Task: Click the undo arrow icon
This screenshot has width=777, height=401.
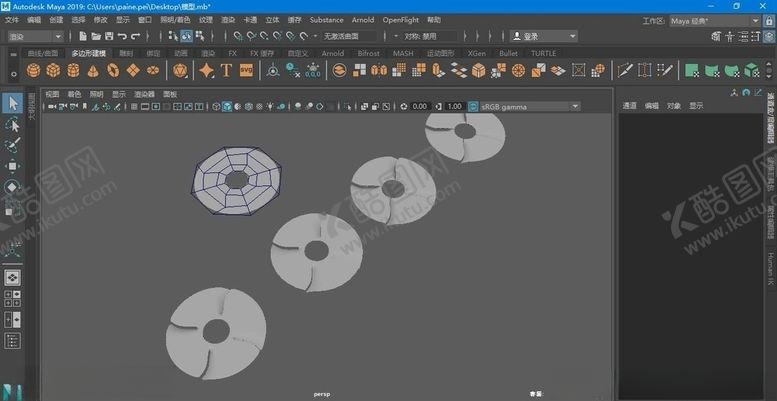Action: click(x=122, y=37)
